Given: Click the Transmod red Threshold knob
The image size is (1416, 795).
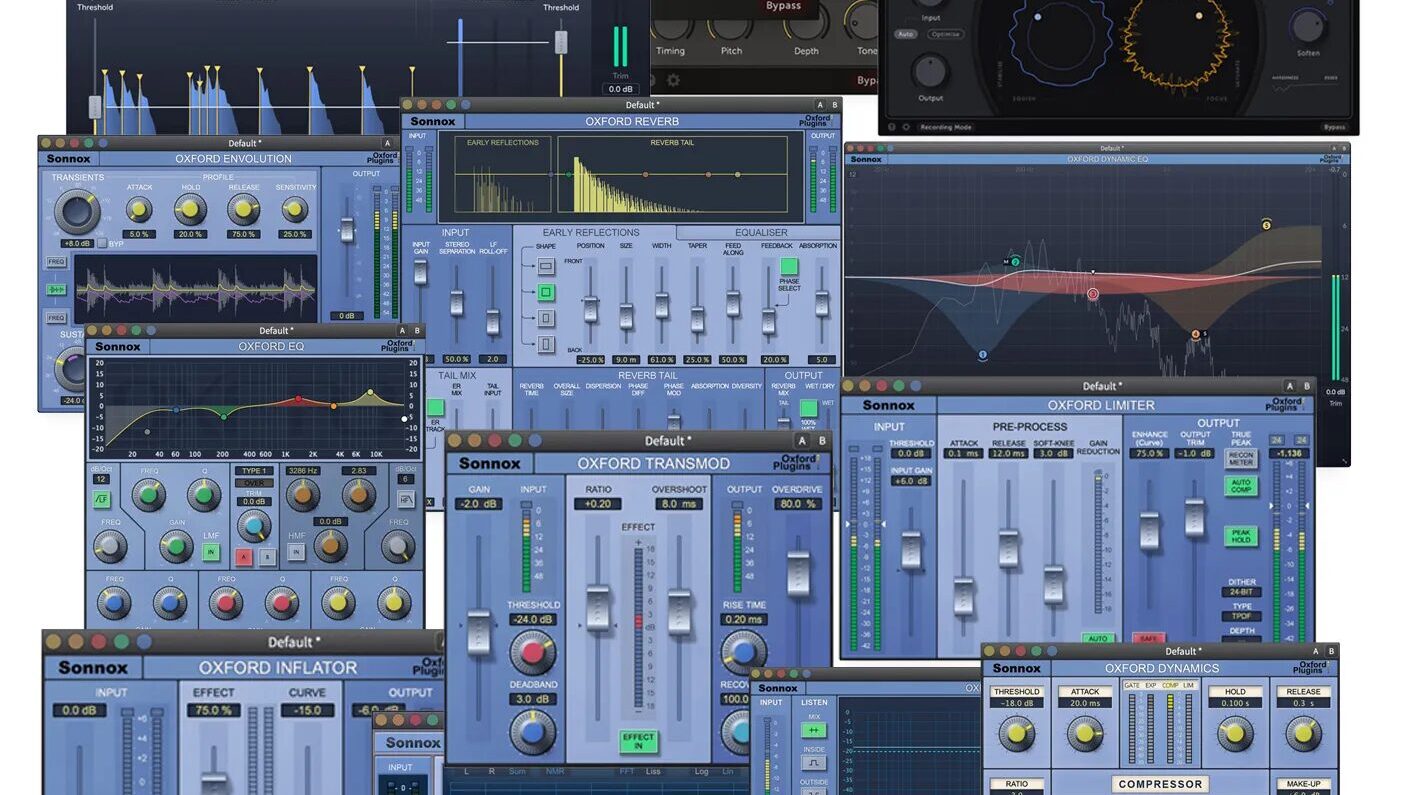Looking at the screenshot, I should (x=532, y=652).
